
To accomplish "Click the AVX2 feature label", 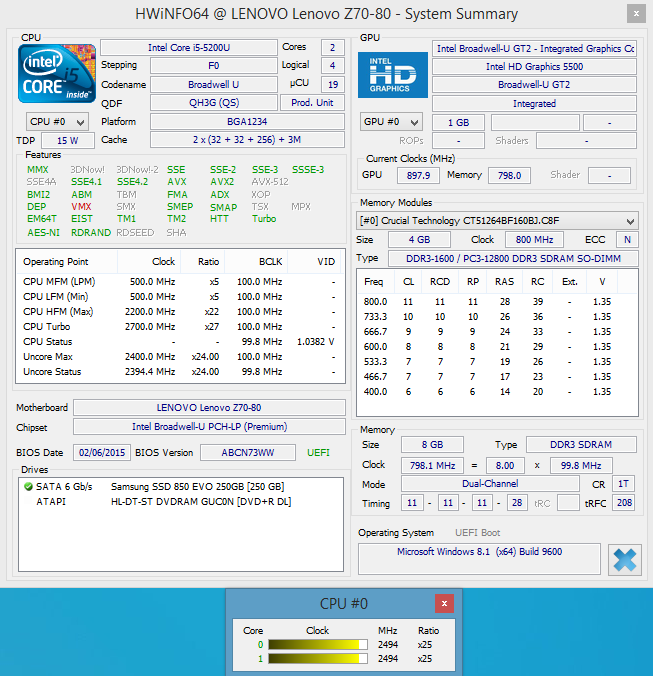I will coord(222,182).
